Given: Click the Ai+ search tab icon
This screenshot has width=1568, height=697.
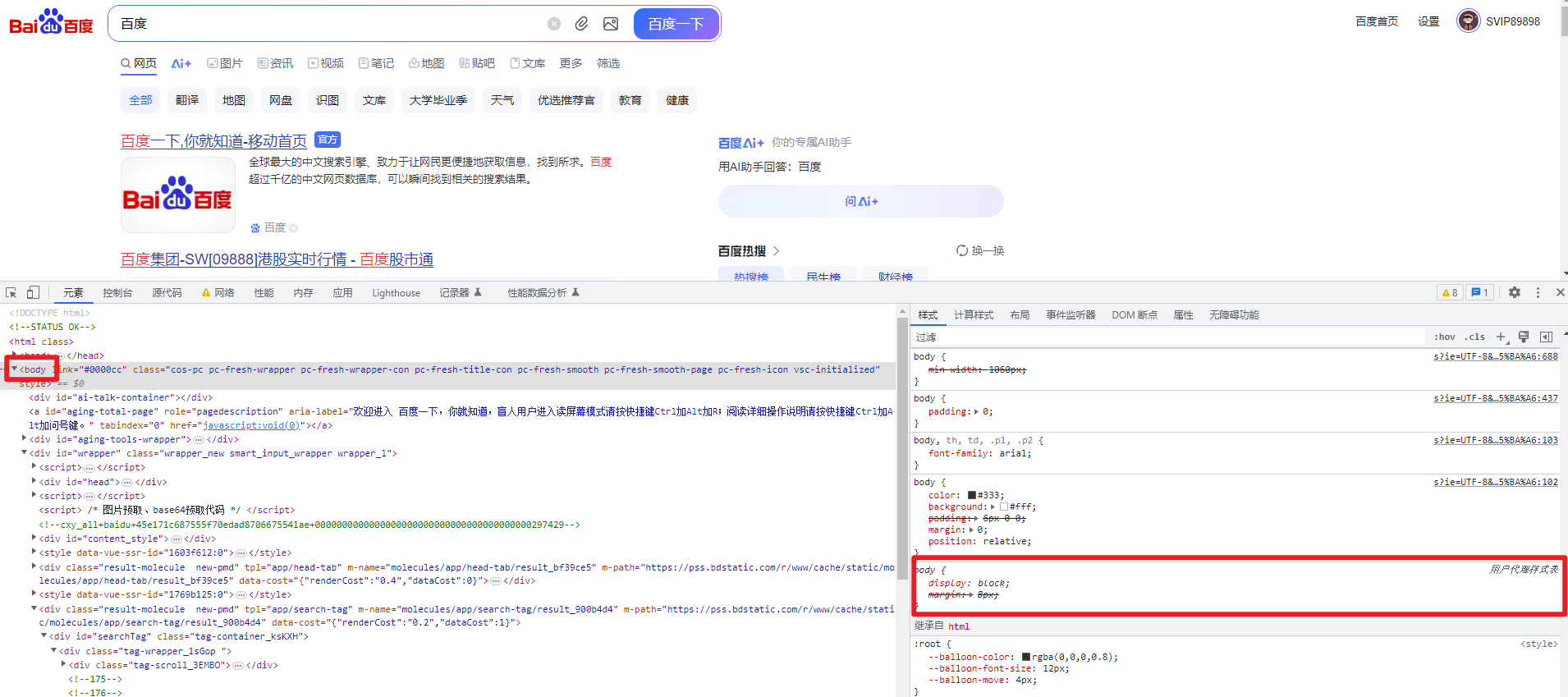Looking at the screenshot, I should pyautogui.click(x=181, y=63).
